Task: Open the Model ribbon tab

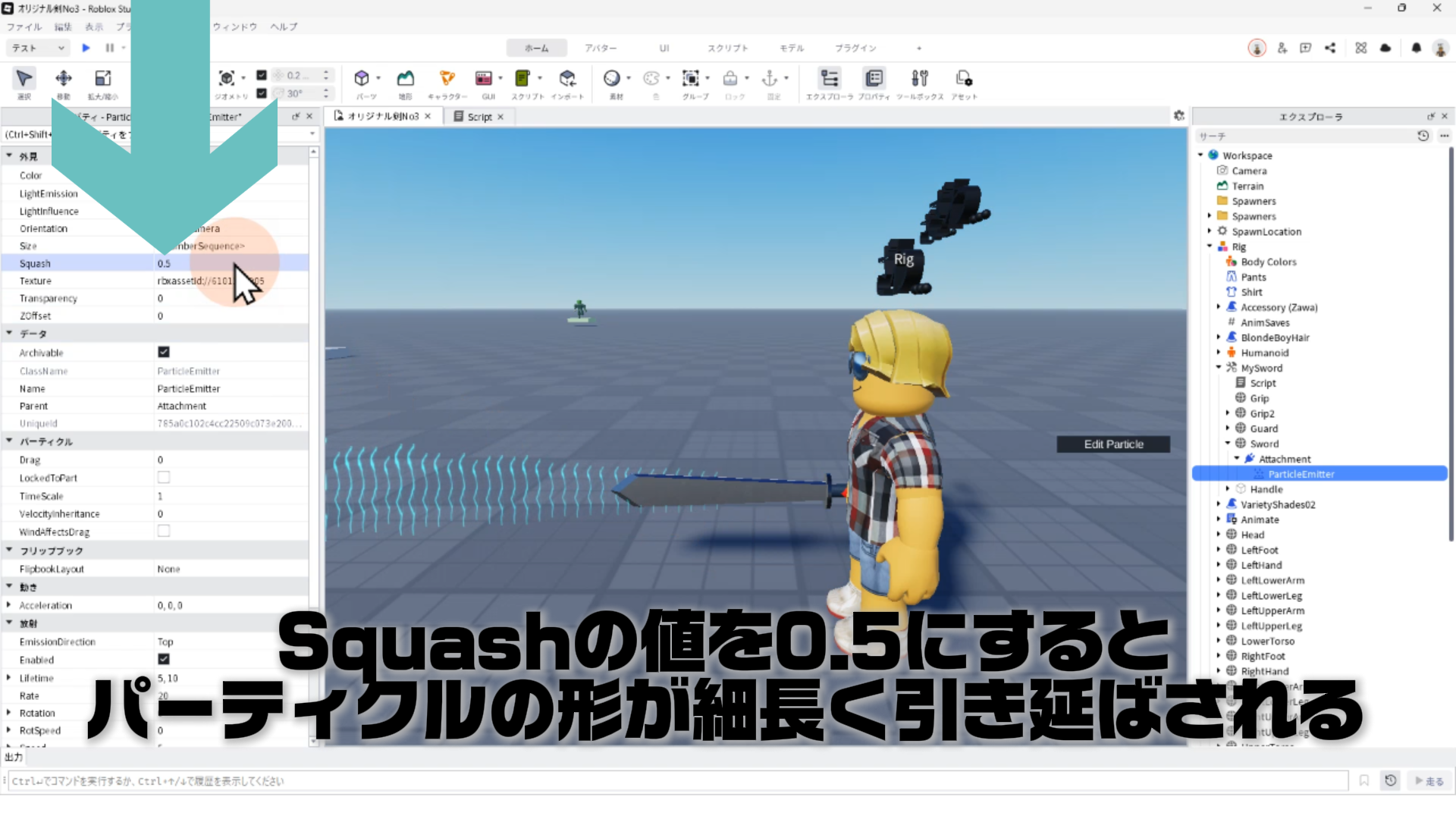Action: tap(792, 48)
